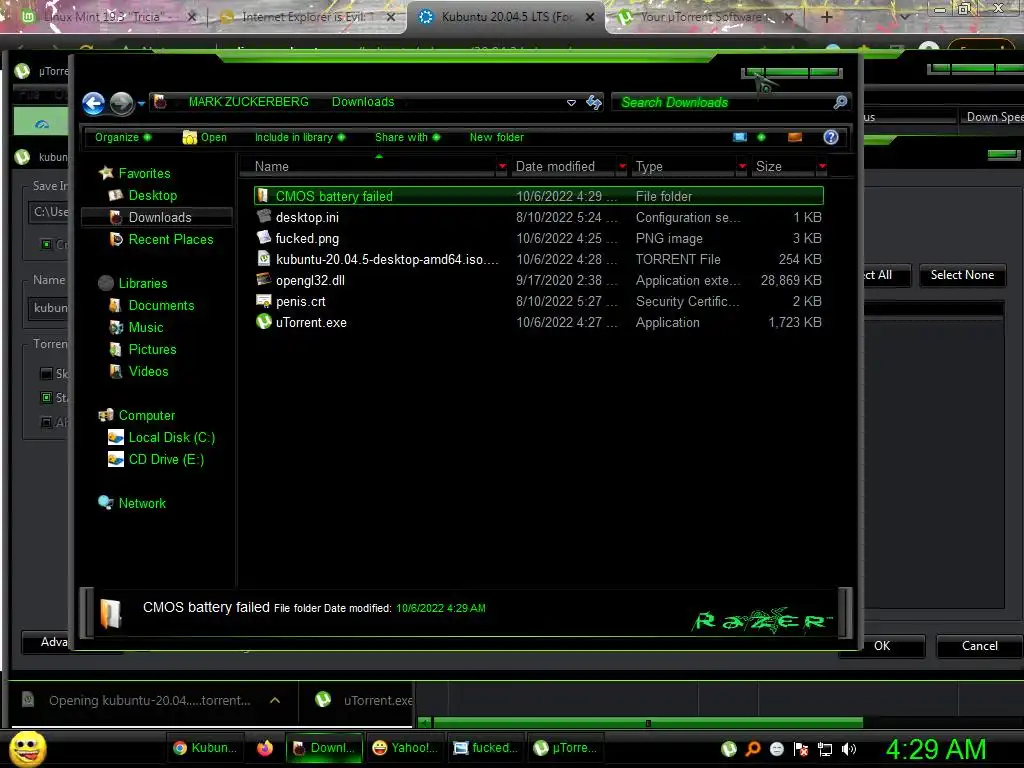Sort by Date modified column
This screenshot has width=1024, height=768.
pyautogui.click(x=562, y=167)
